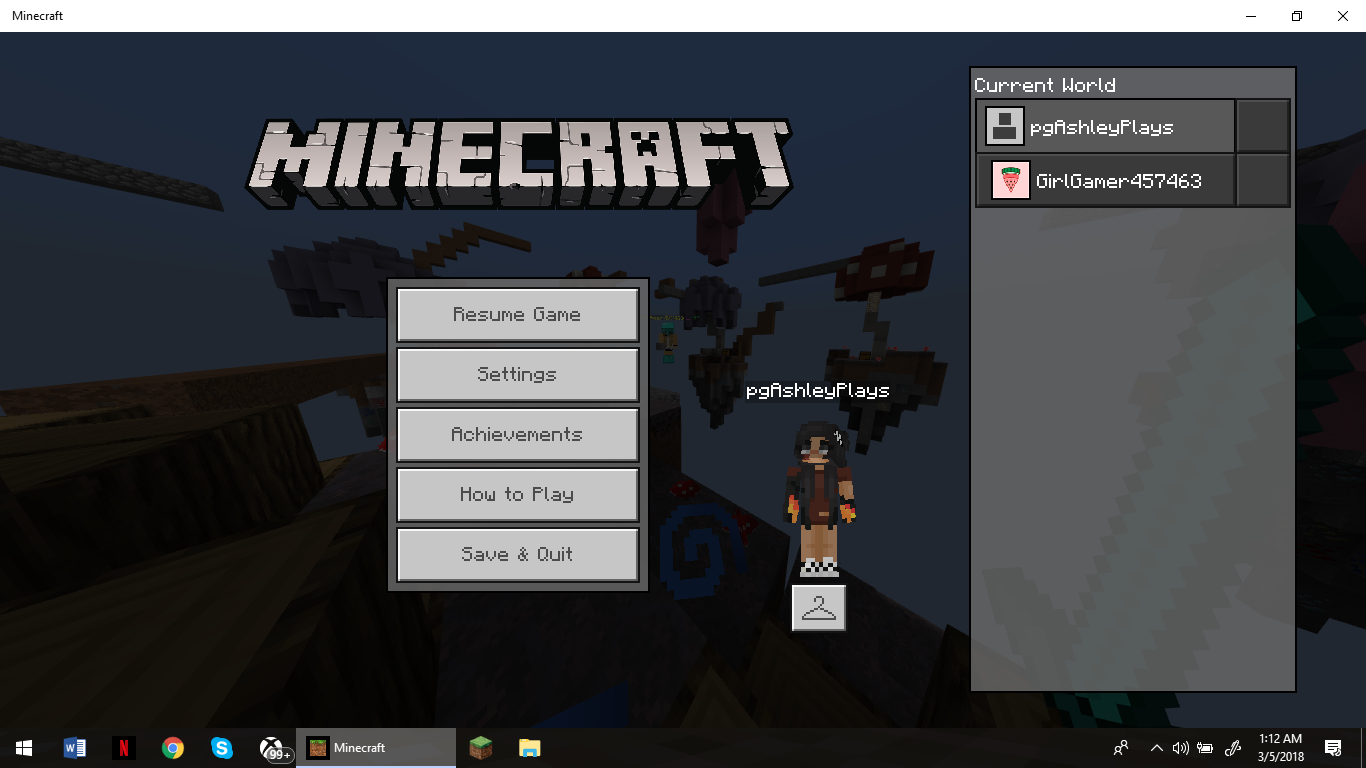Open Microsoft Word from the taskbar
1366x768 pixels.
click(75, 748)
